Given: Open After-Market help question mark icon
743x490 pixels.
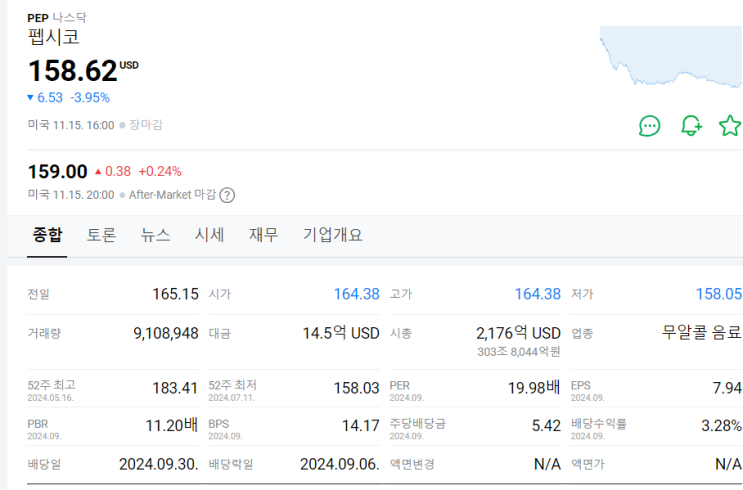Looking at the screenshot, I should point(227,195).
